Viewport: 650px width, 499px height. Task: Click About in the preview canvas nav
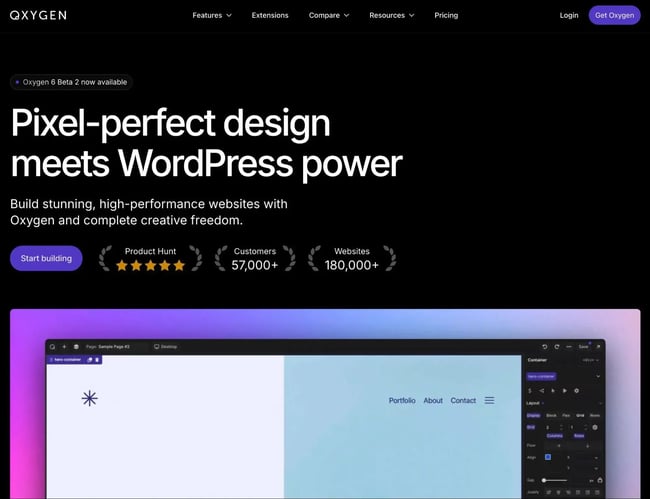click(x=433, y=400)
